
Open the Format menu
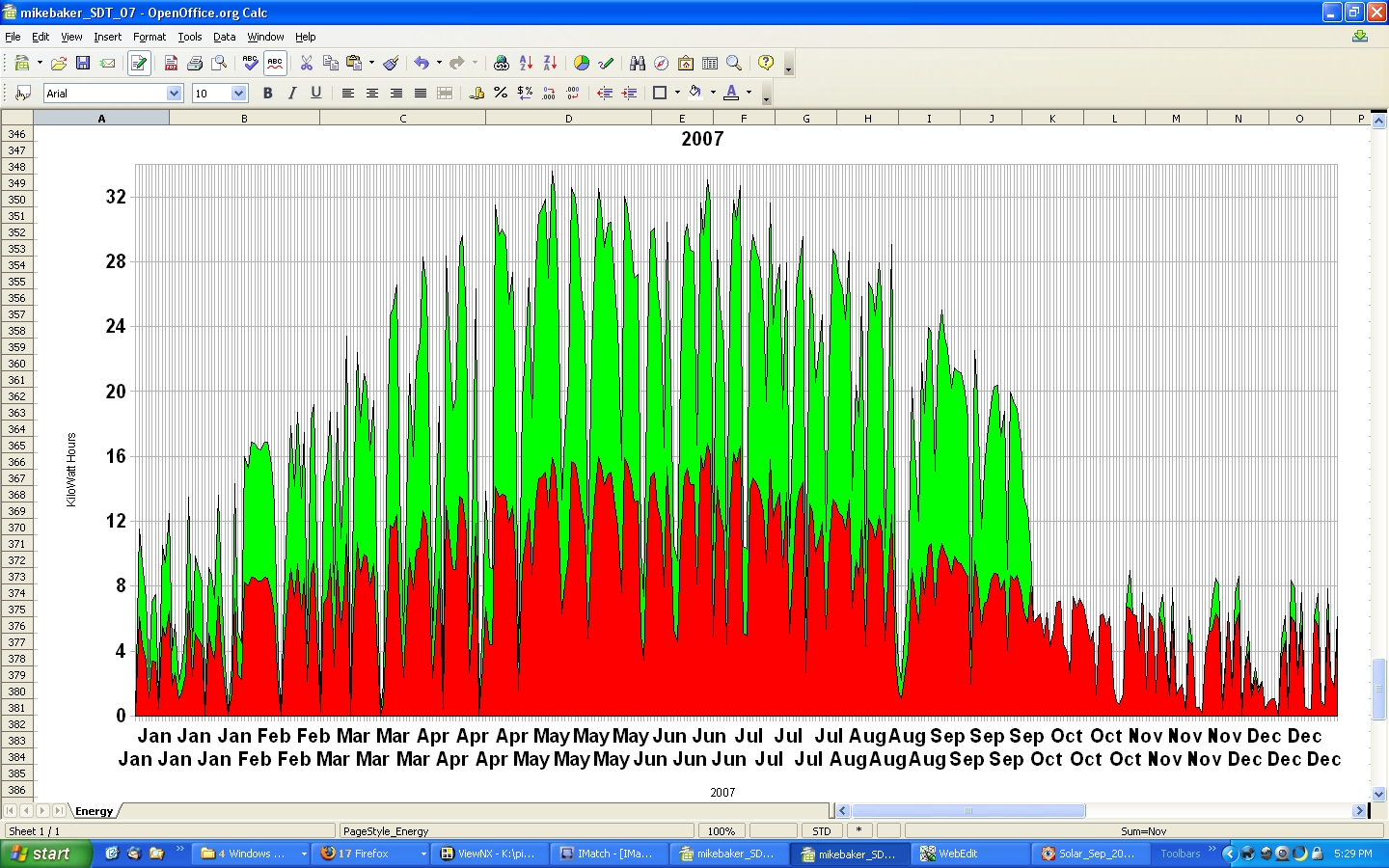point(150,37)
